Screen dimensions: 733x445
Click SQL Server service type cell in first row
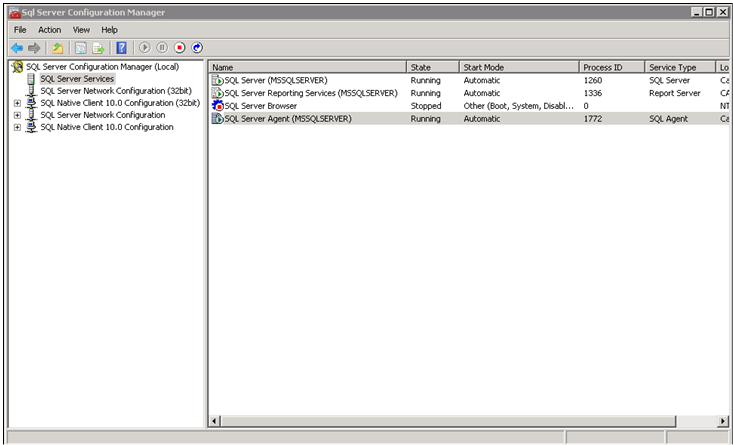coord(669,80)
